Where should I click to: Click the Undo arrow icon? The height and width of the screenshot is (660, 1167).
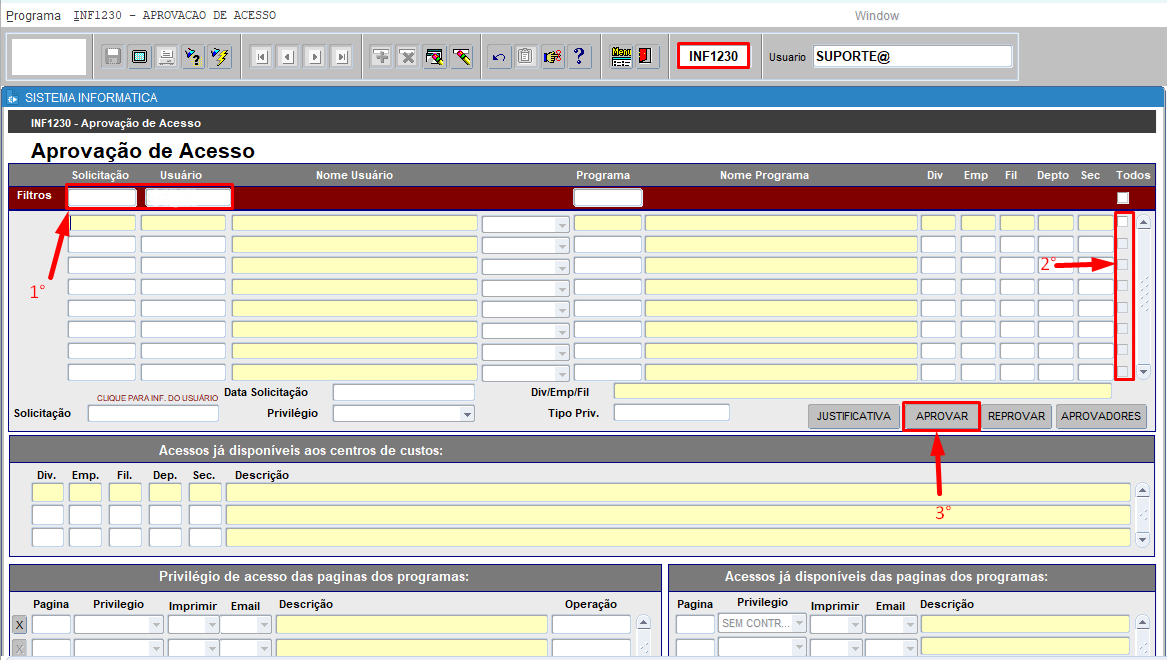coord(499,57)
